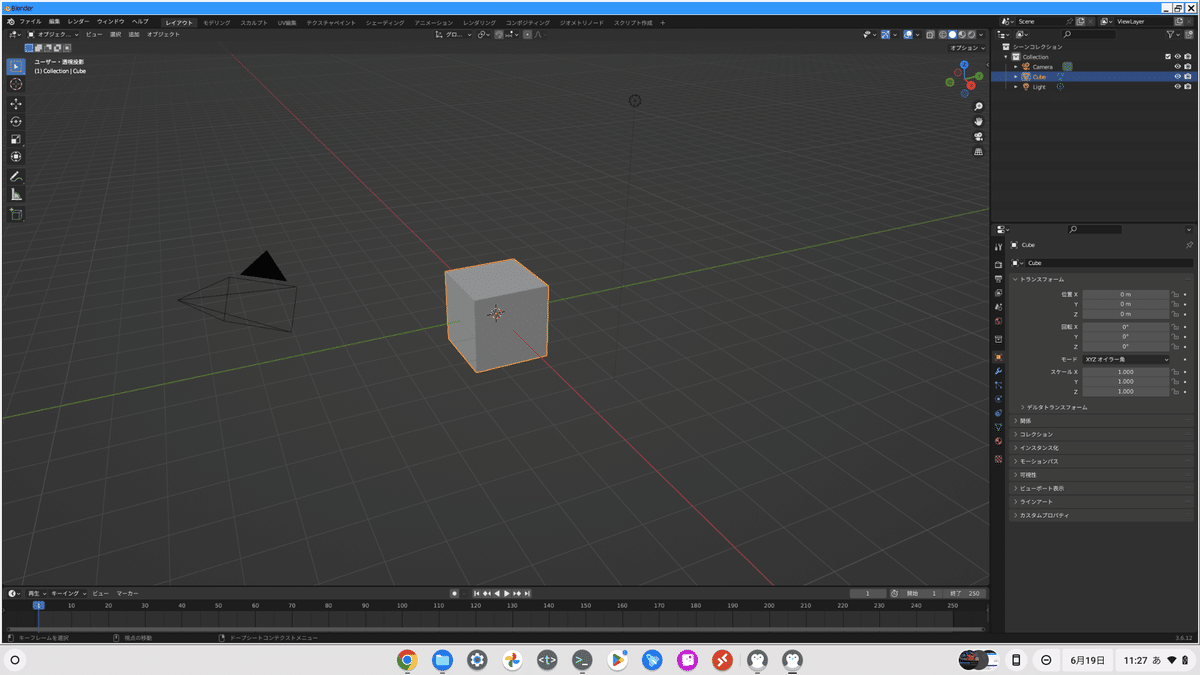Open the Object Constraints properties tab

click(998, 413)
